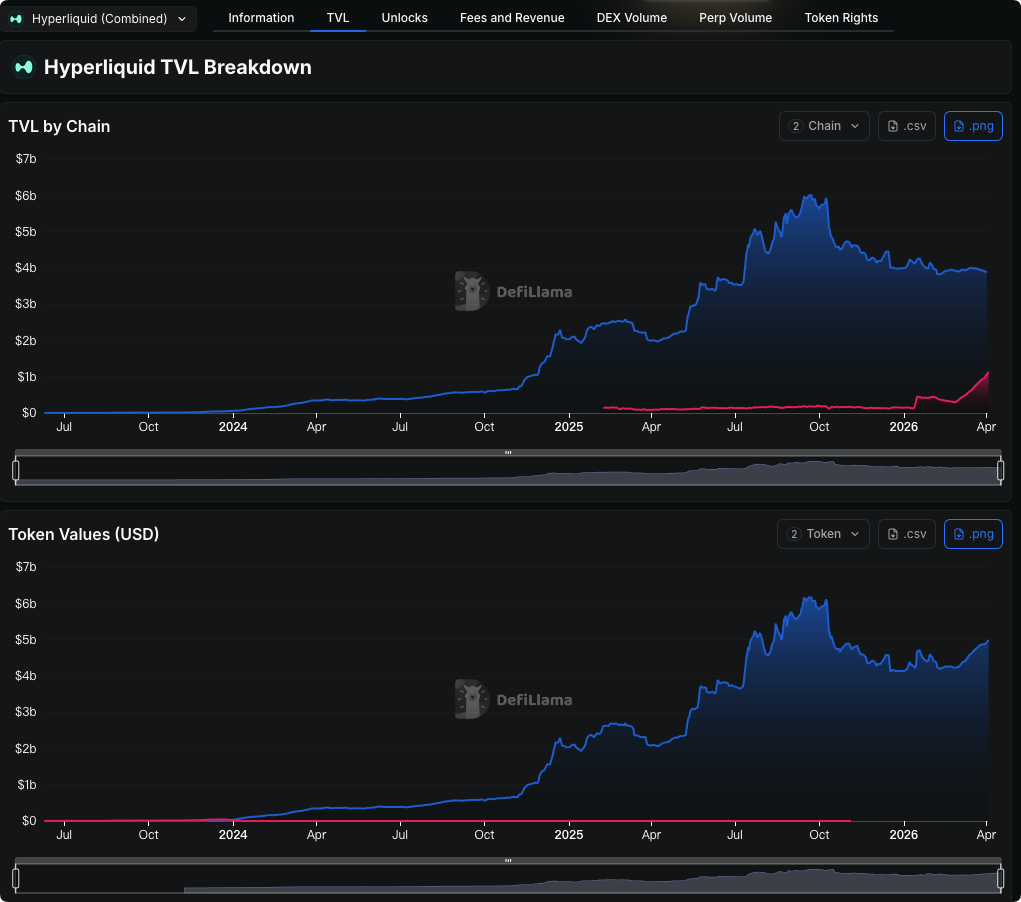Go to the Unlocks tab
This screenshot has height=902, width=1021.
pos(404,18)
